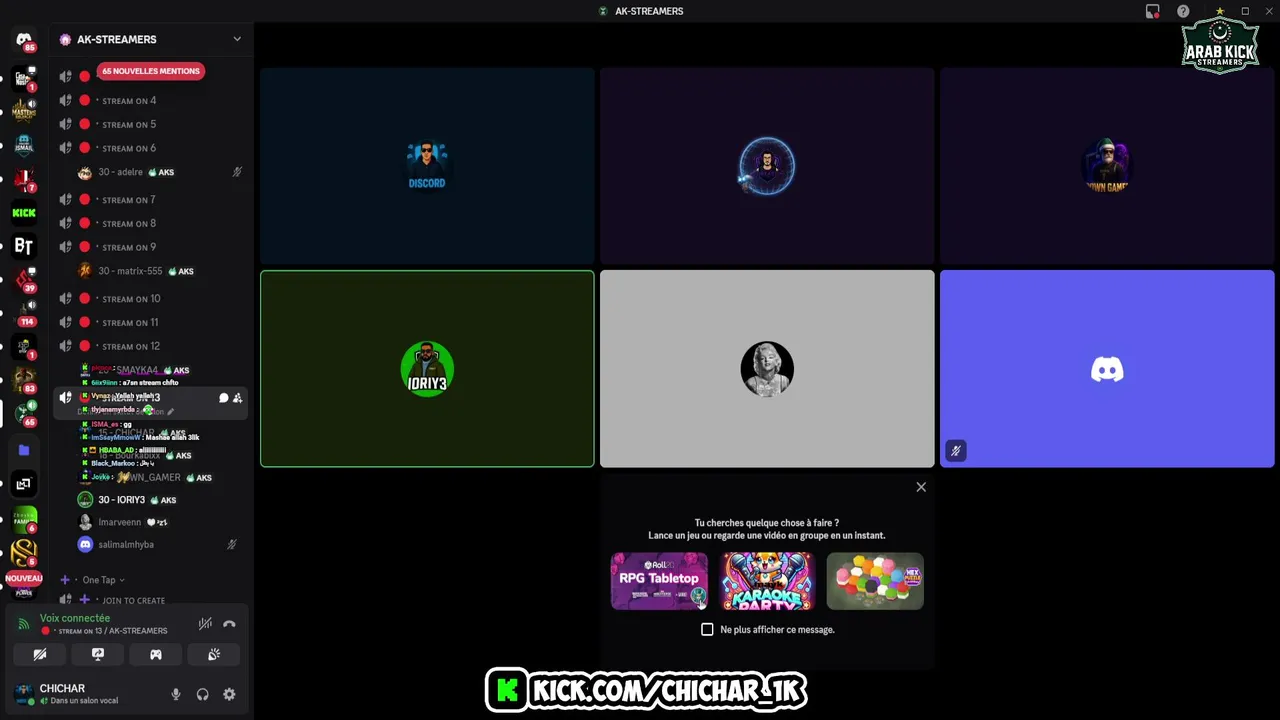Toggle noise suppression in voice panel
Screen dimensions: 1280x720
point(205,624)
